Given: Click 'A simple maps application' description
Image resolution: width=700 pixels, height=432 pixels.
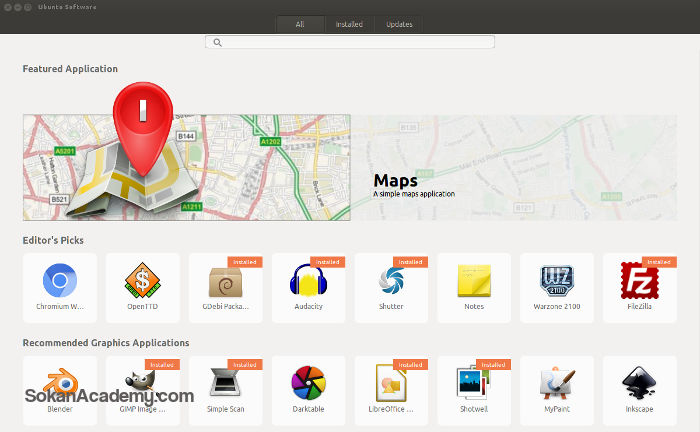Looking at the screenshot, I should point(414,194).
